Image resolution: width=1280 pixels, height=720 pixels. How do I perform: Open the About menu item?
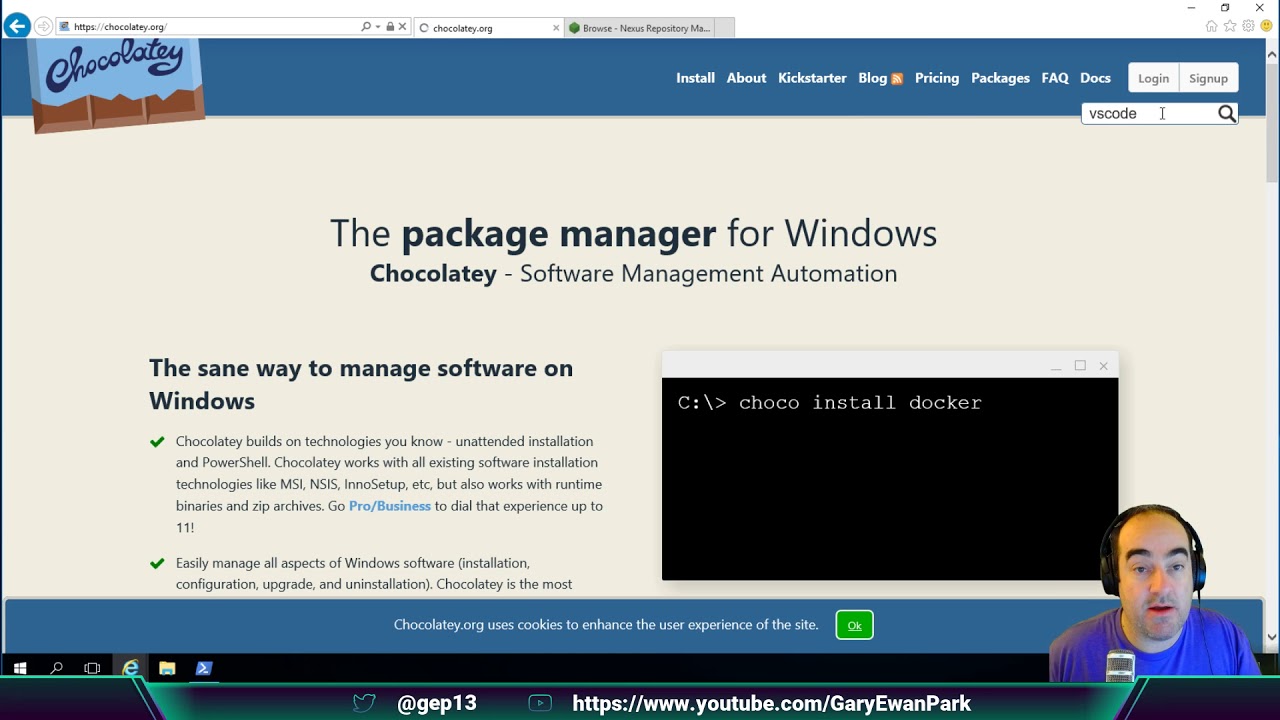point(746,78)
